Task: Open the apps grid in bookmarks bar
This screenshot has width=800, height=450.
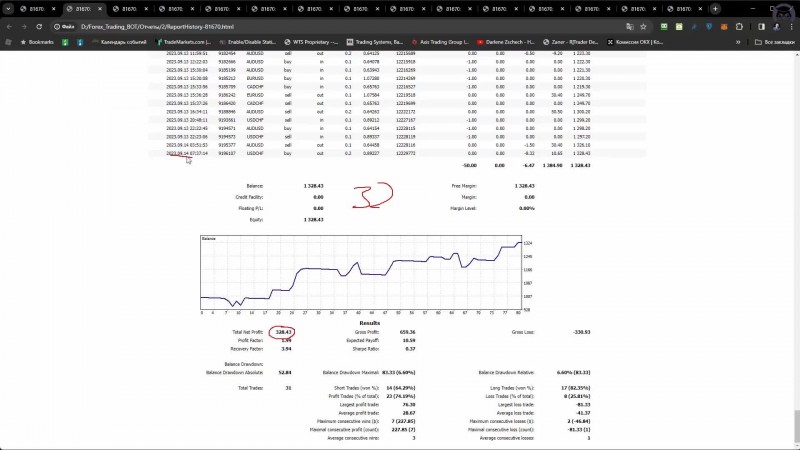Action: 8,42
